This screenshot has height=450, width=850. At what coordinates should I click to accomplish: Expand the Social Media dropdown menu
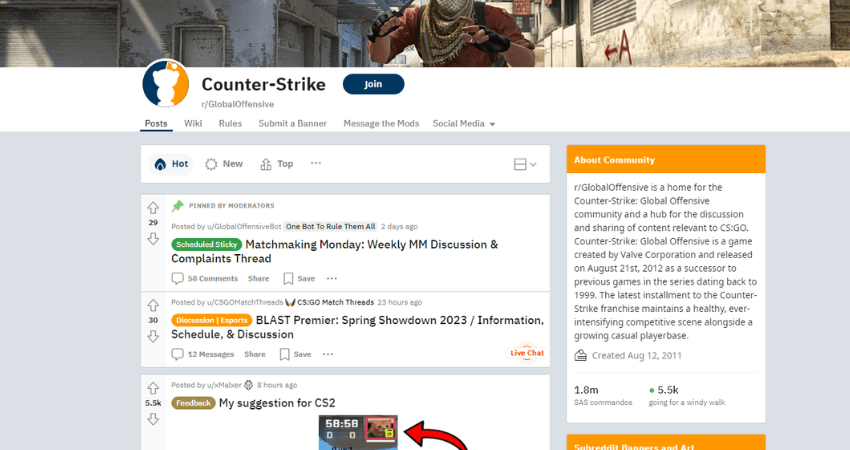(464, 124)
